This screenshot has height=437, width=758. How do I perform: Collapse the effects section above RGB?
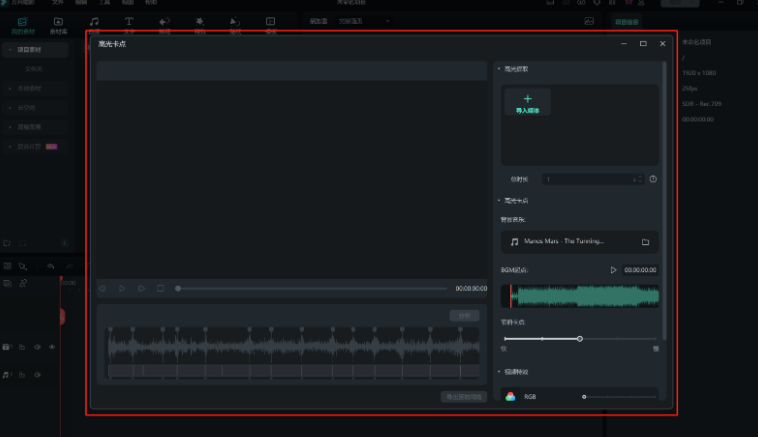click(499, 372)
